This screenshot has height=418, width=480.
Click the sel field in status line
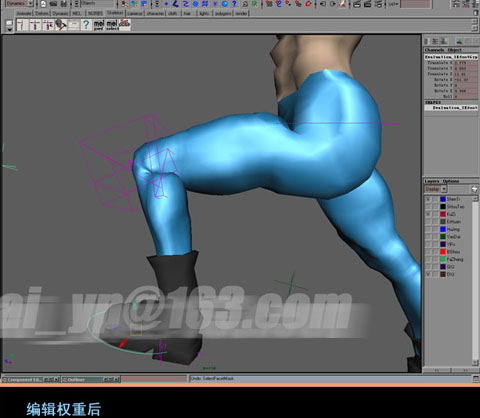[x=415, y=4]
